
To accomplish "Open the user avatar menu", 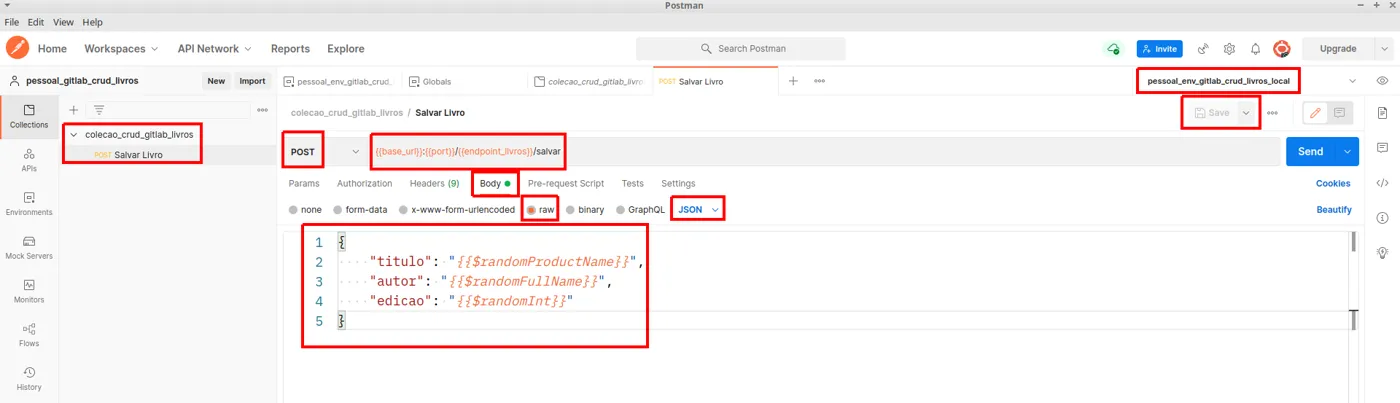I will tap(1281, 49).
